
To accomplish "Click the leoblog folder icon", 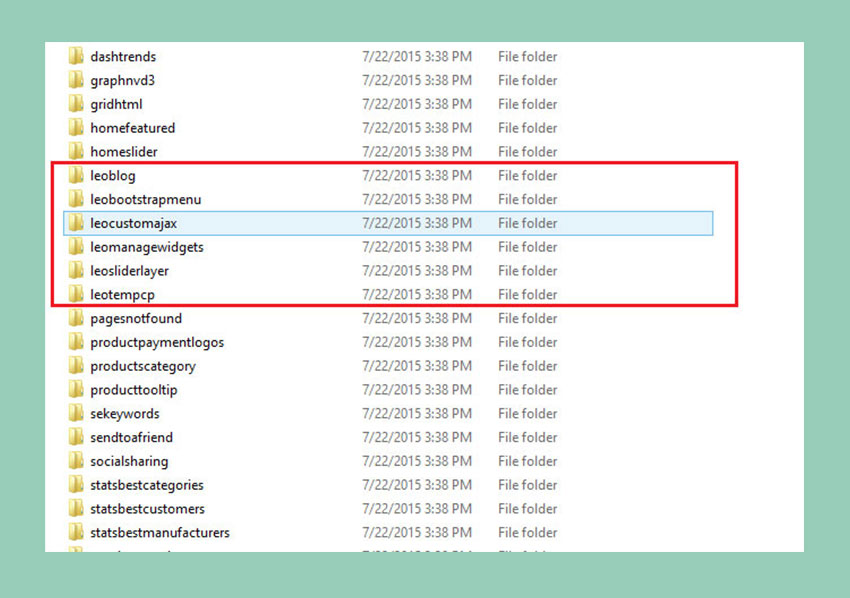I will (x=76, y=176).
